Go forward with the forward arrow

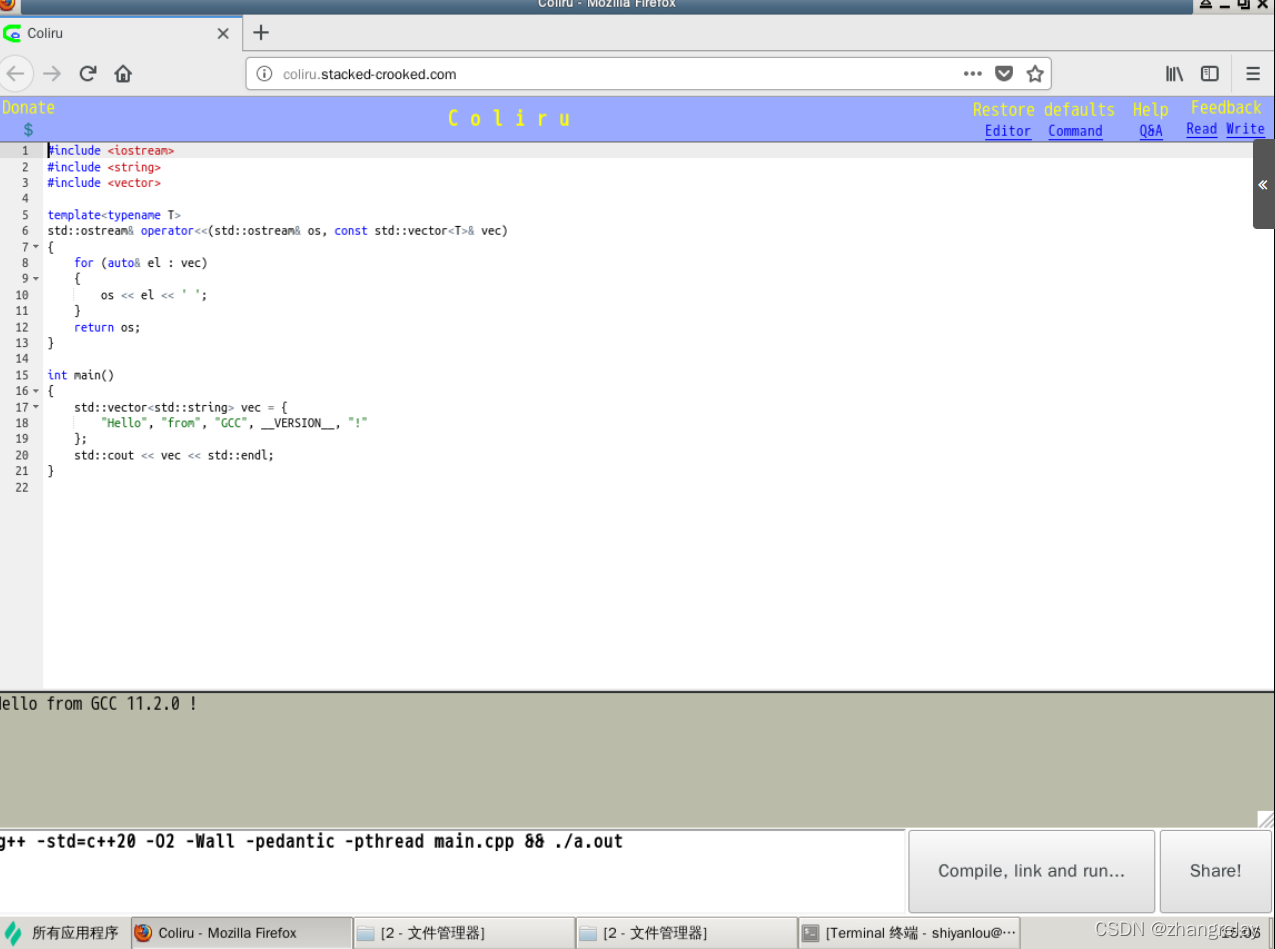tap(52, 73)
